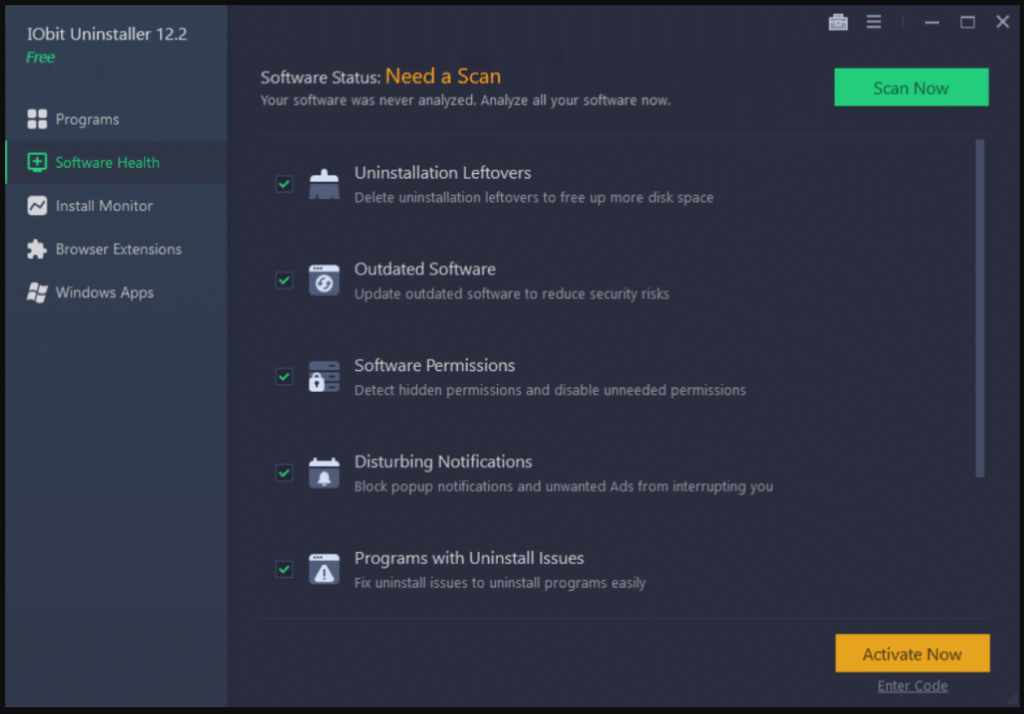Uncheck the Software Permissions option
This screenshot has height=714, width=1024.
point(283,376)
